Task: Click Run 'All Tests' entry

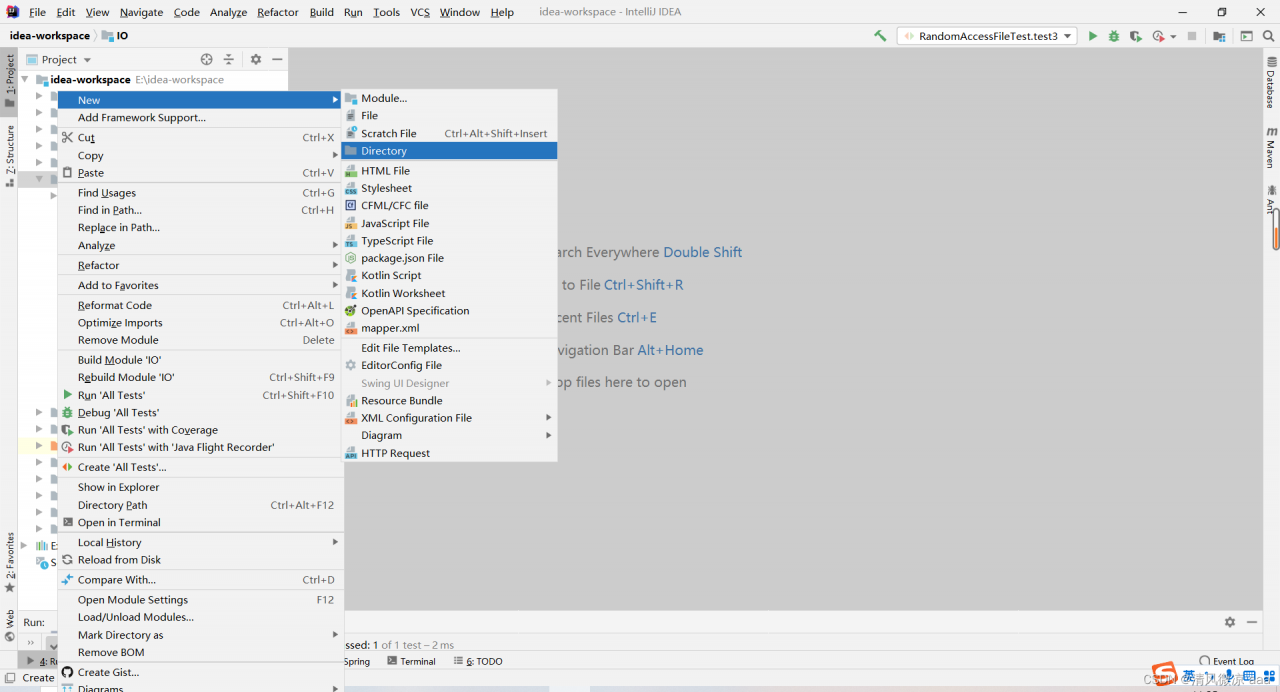Action: pyautogui.click(x=200, y=395)
